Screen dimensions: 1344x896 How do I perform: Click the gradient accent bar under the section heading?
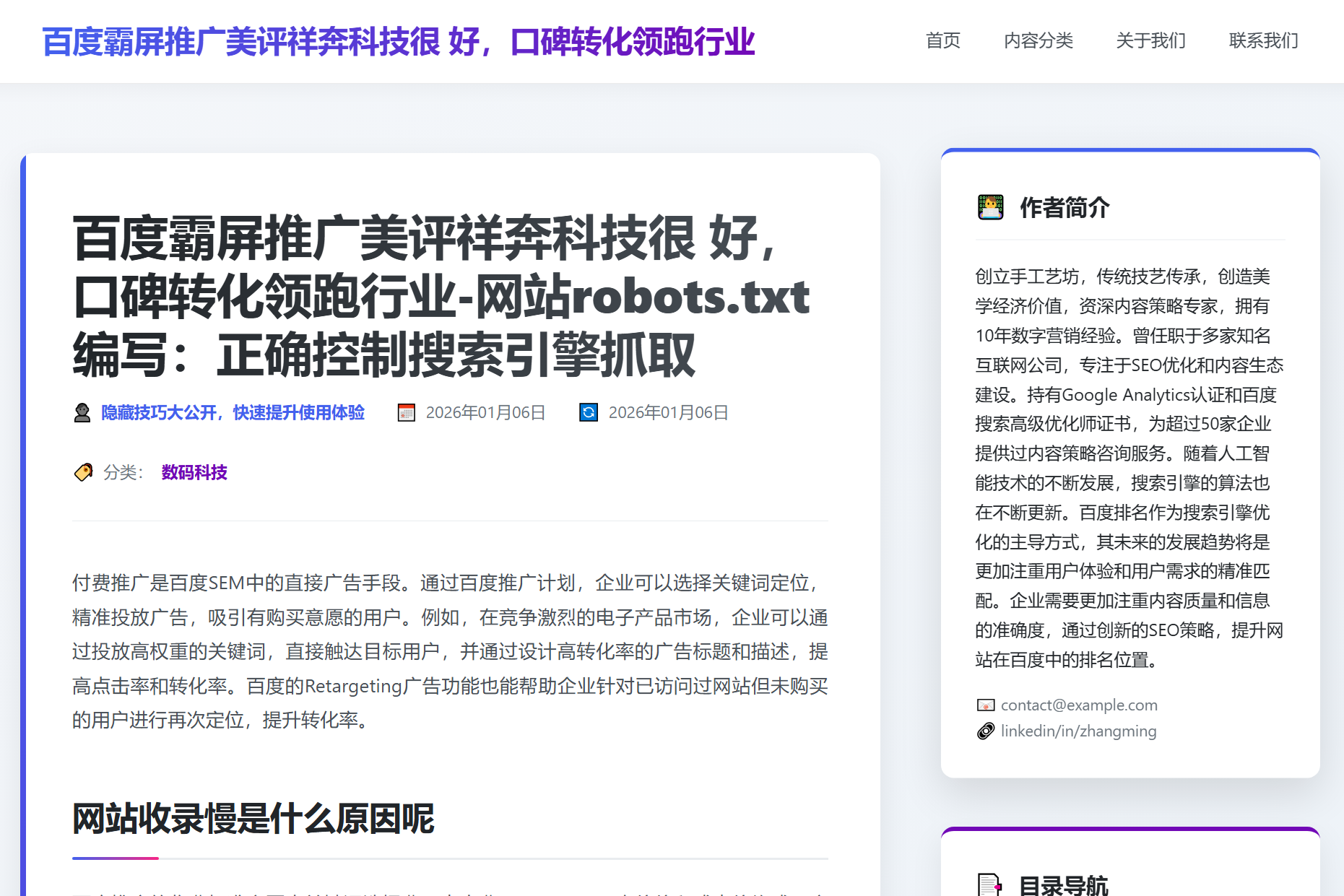(x=114, y=858)
